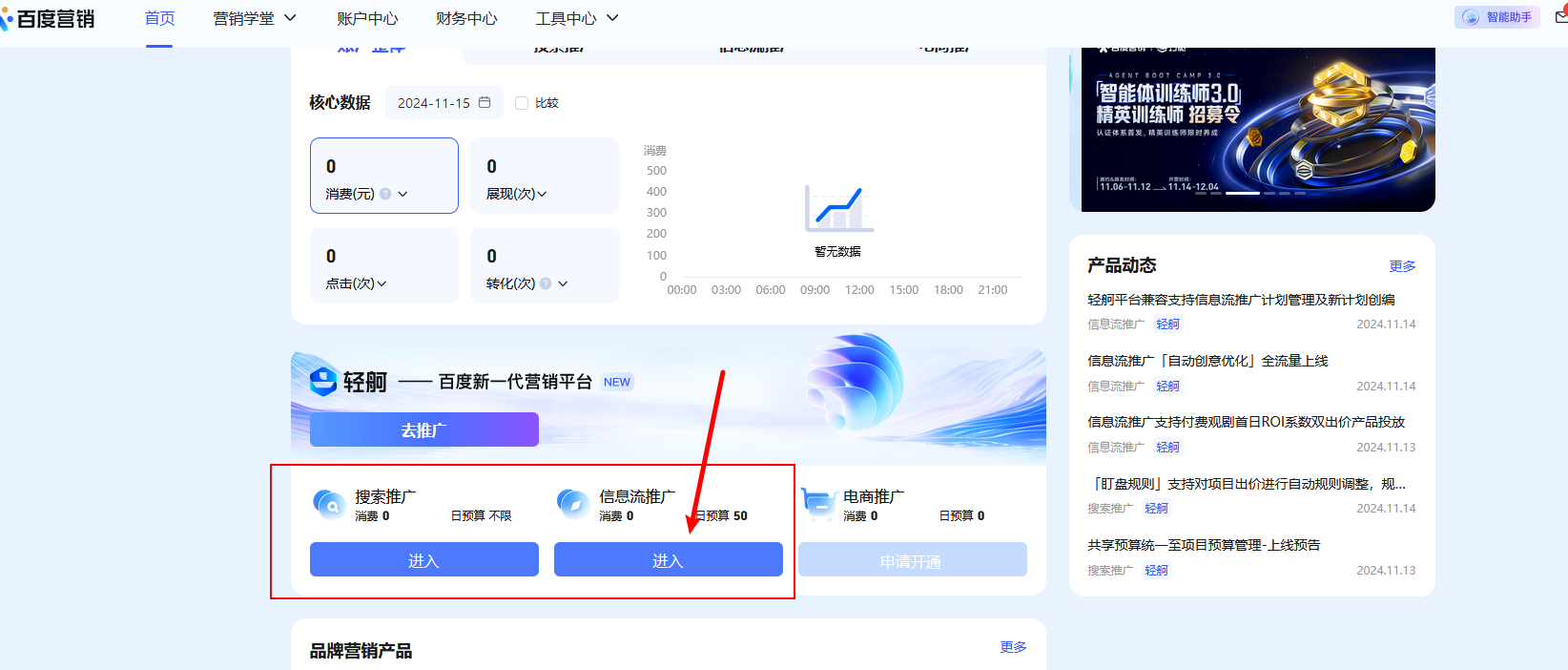
Task: Click the help icon next to 转化(次)
Action: (x=546, y=283)
